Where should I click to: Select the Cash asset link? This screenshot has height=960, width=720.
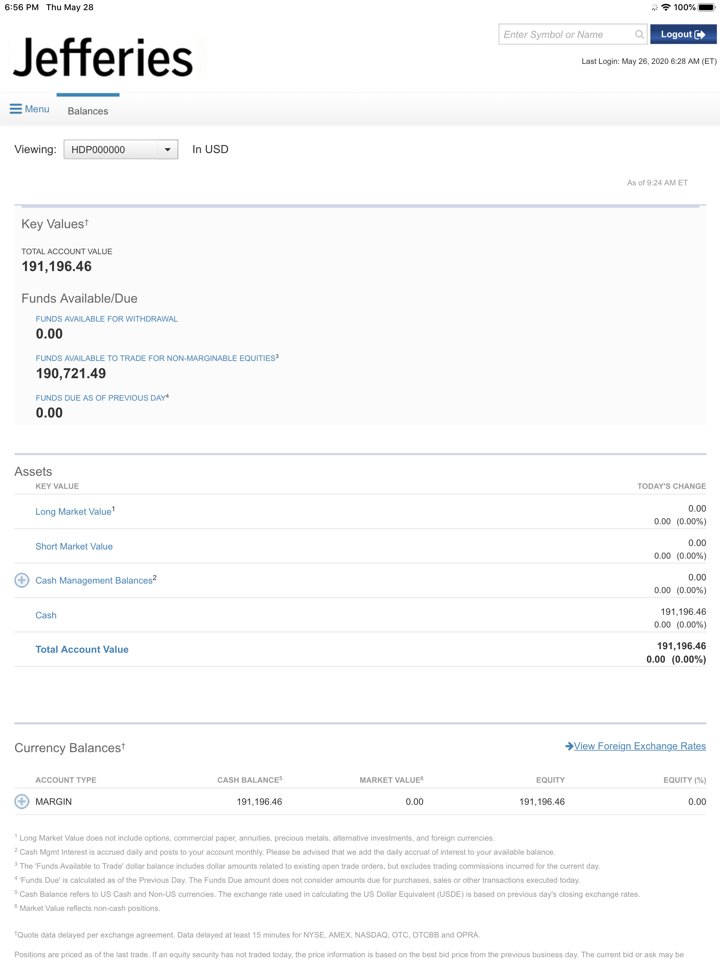pyautogui.click(x=46, y=615)
